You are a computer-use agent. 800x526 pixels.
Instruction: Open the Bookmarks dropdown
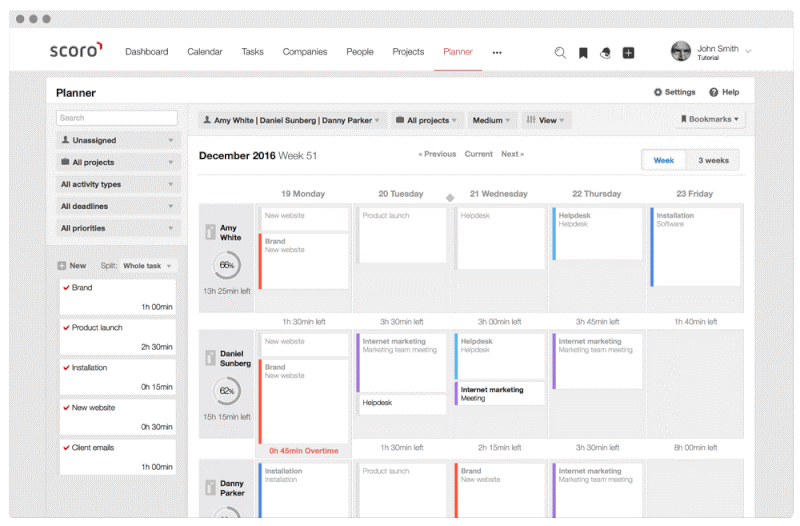(x=710, y=119)
